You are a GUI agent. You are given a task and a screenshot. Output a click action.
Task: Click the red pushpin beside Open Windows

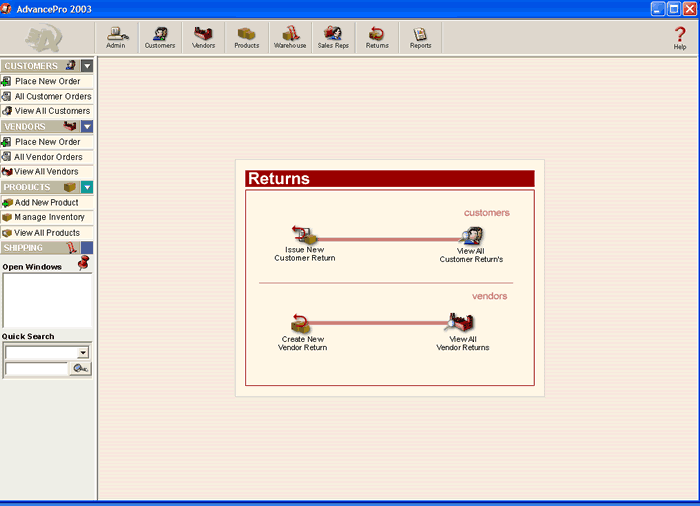[83, 263]
